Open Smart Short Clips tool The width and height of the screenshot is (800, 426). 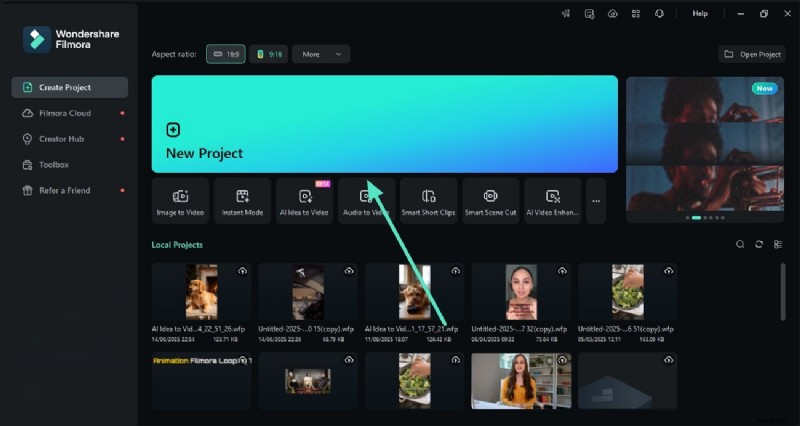tap(428, 201)
